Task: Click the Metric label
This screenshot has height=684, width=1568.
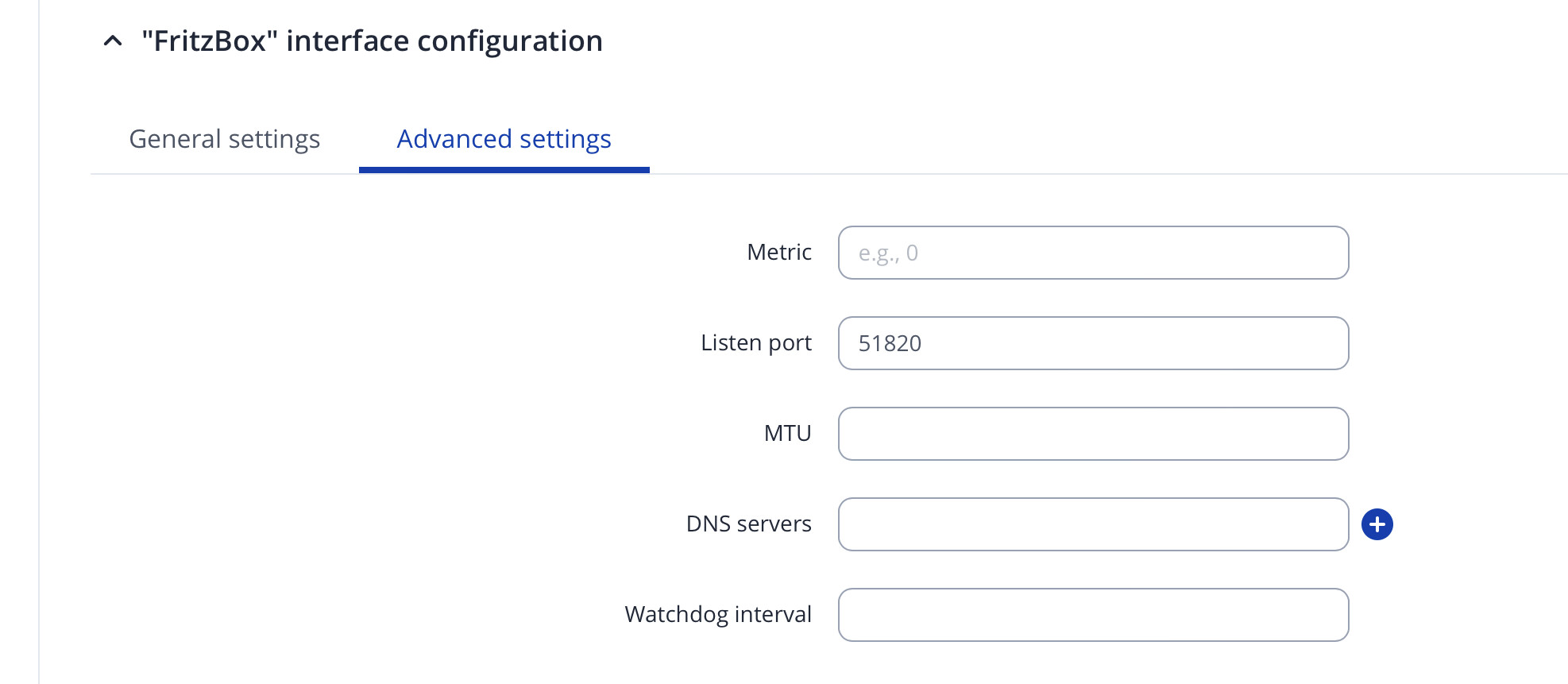Action: click(778, 253)
